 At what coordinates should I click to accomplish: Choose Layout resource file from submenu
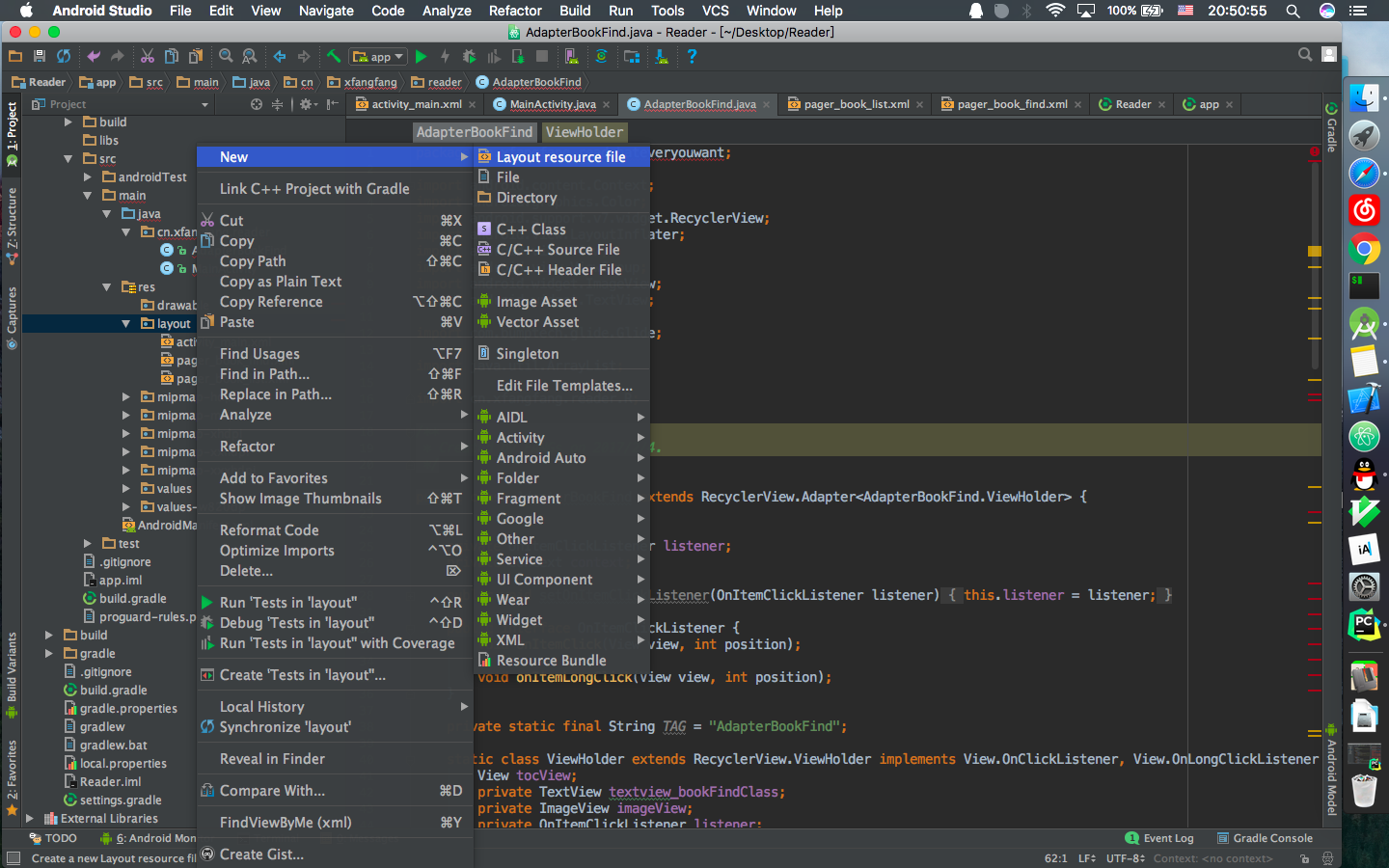pos(562,157)
